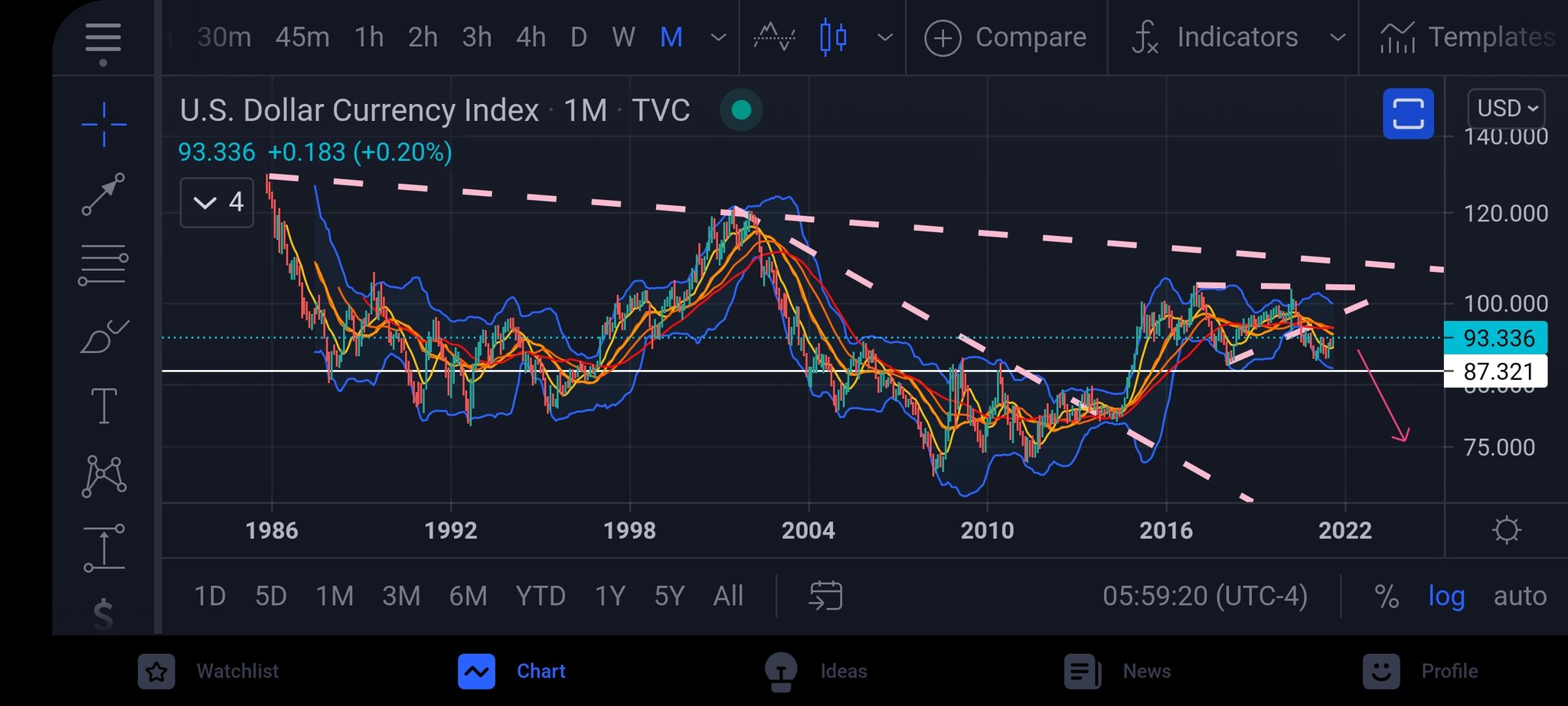Click the U.S. Dollar Currency Index title
This screenshot has width=1568, height=706.
coord(359,110)
